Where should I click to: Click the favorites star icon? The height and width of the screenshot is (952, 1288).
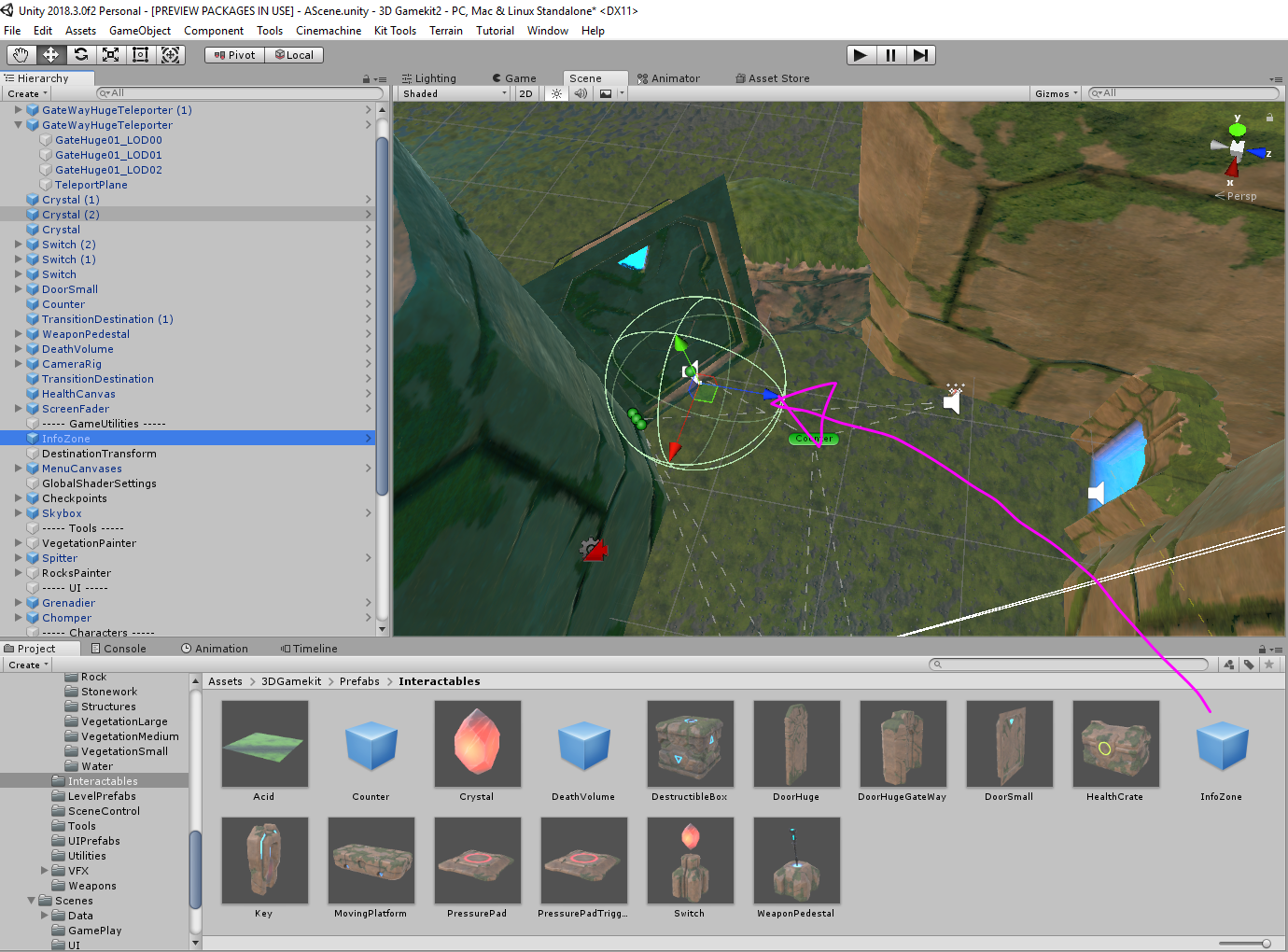(x=1268, y=665)
